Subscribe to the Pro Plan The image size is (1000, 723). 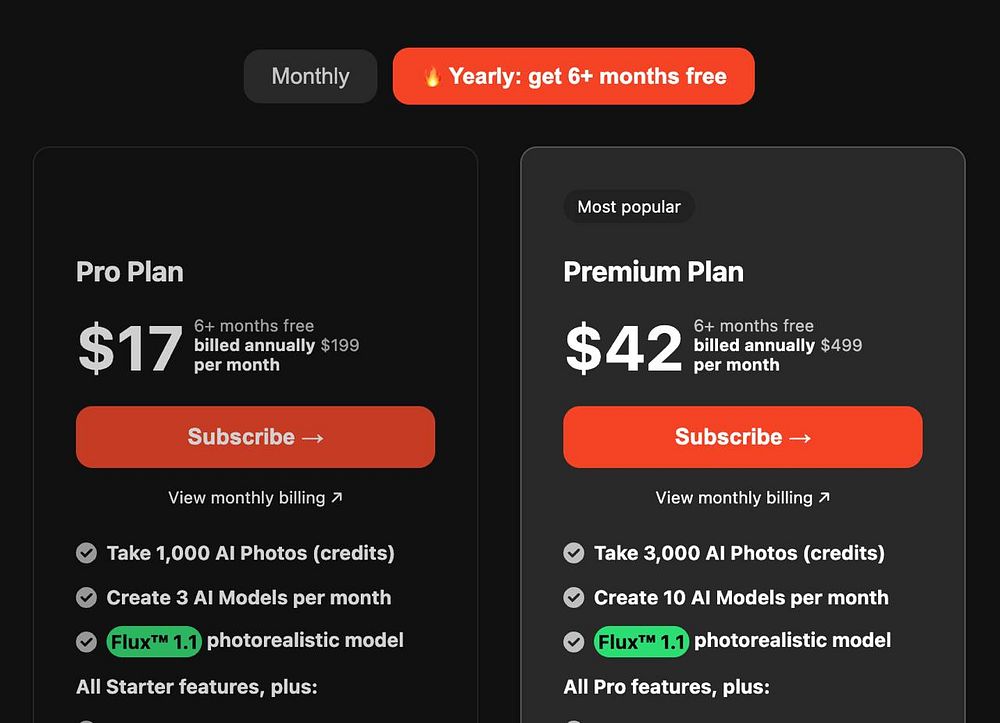255,437
